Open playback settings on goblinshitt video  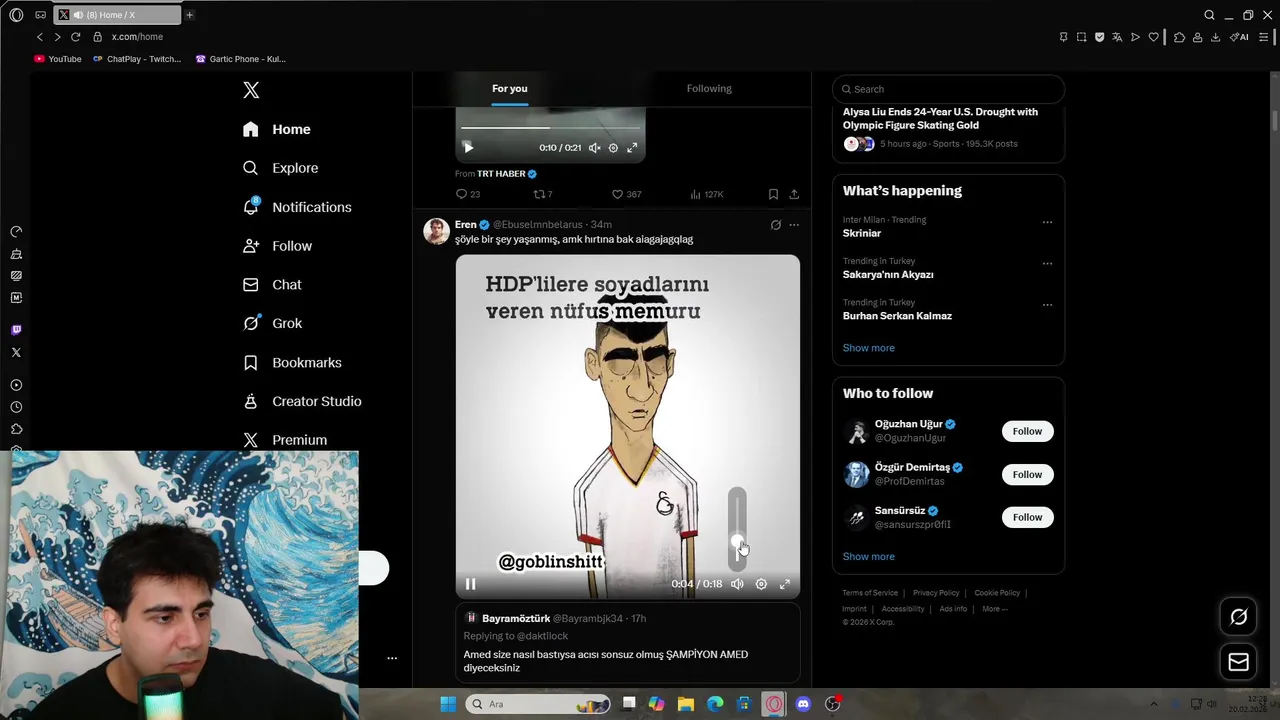coord(761,584)
